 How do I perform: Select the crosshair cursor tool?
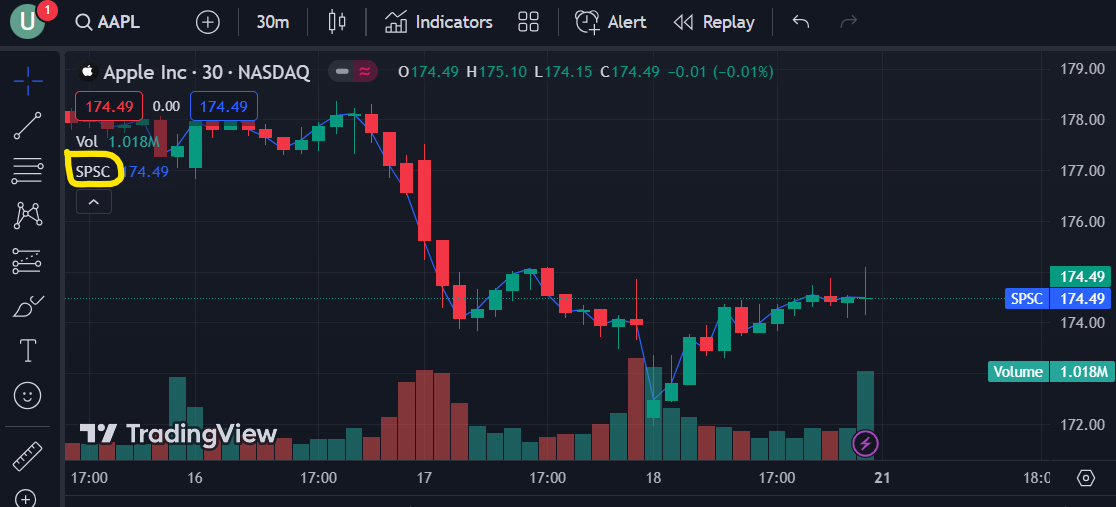pos(28,80)
